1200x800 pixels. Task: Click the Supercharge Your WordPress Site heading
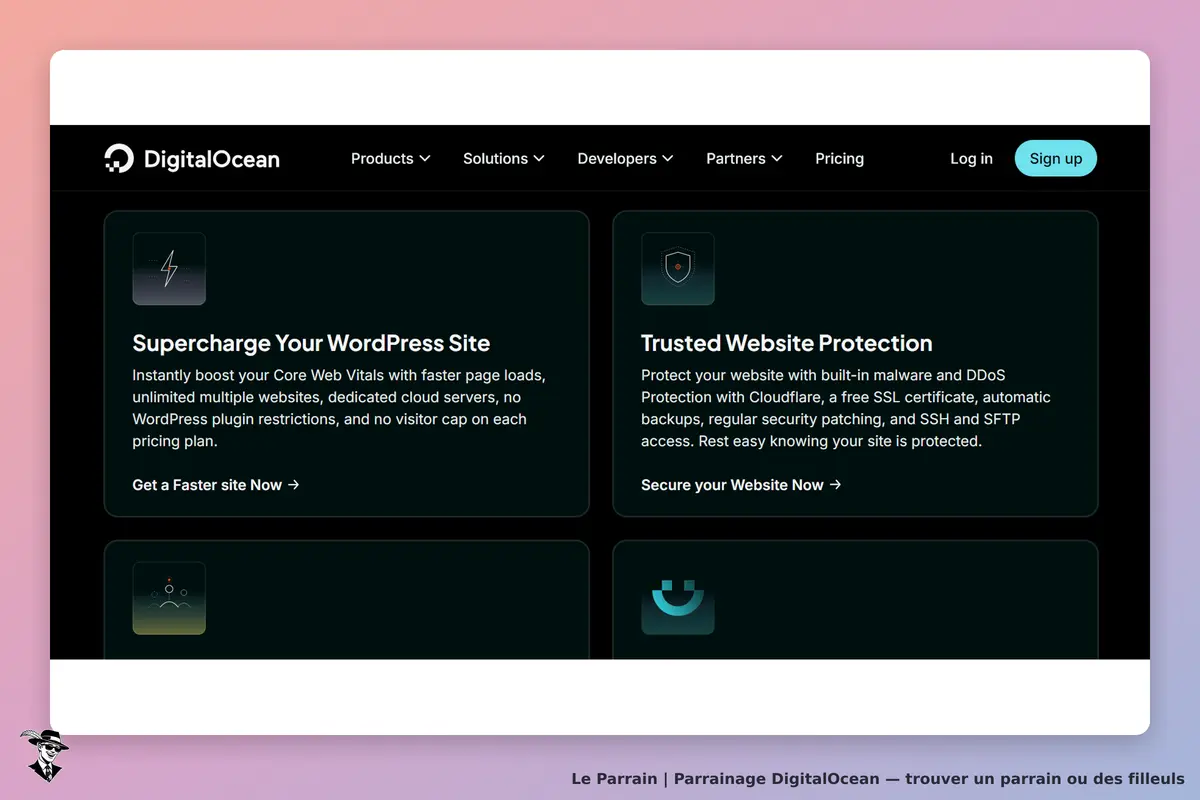point(311,343)
